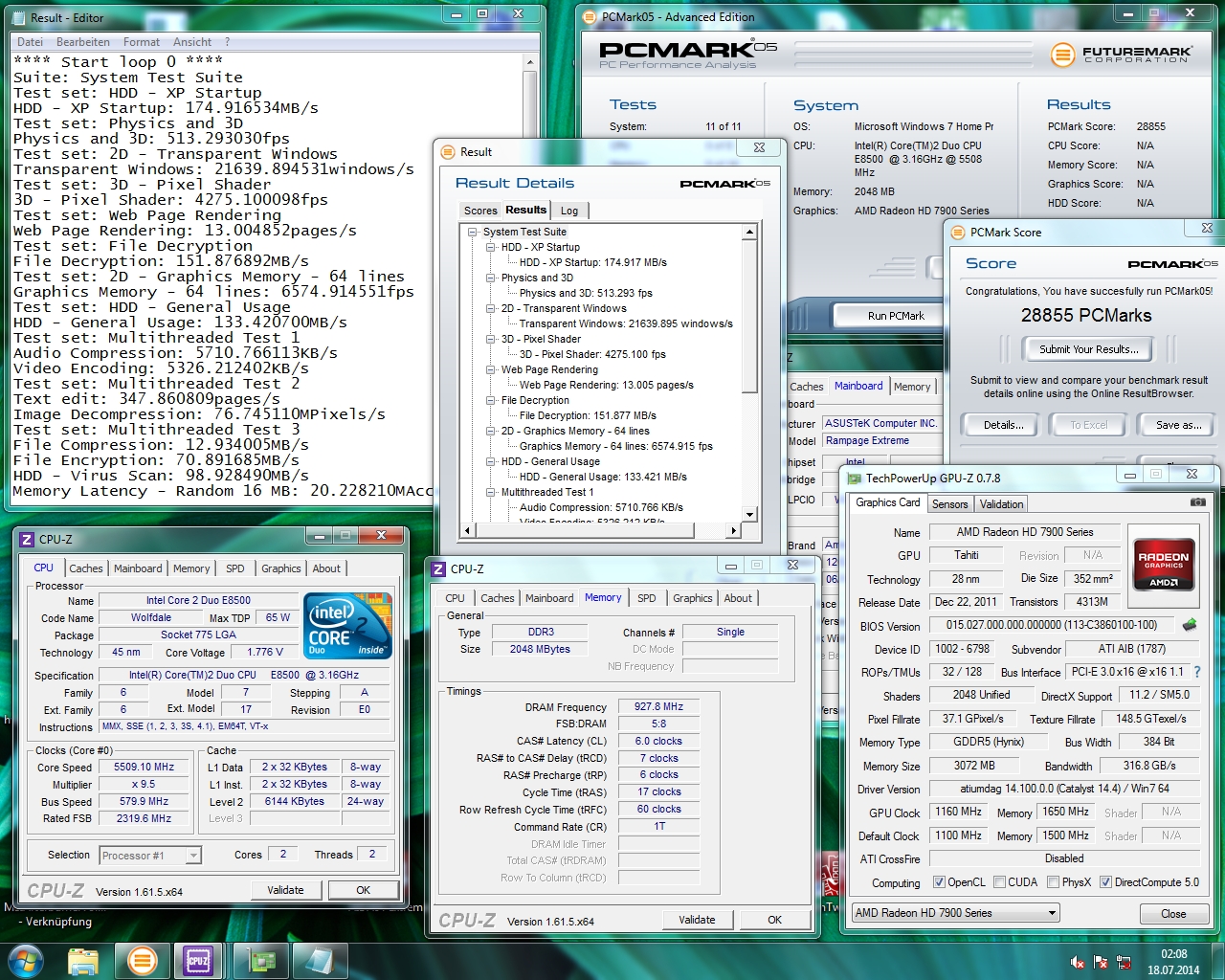
Task: Save the BIOS with GPU-Z chip icon
Action: tap(1190, 625)
